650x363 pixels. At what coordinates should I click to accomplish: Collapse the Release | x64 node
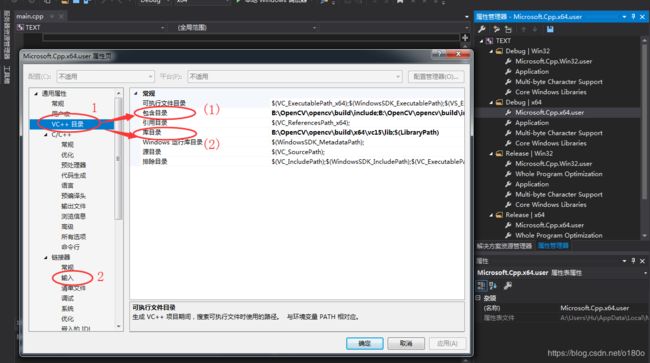click(x=491, y=215)
